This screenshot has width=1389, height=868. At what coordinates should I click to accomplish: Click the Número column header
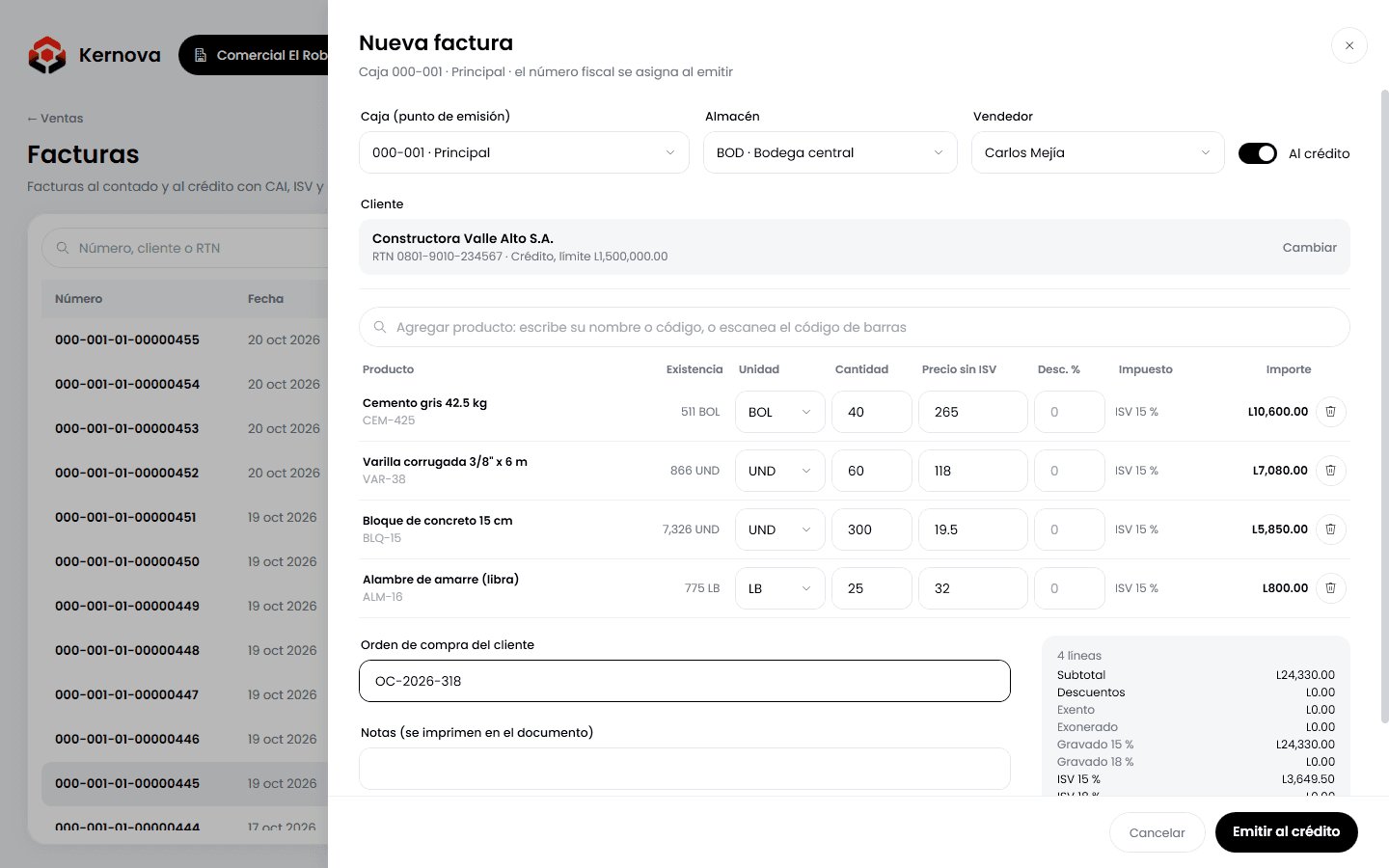coord(79,299)
